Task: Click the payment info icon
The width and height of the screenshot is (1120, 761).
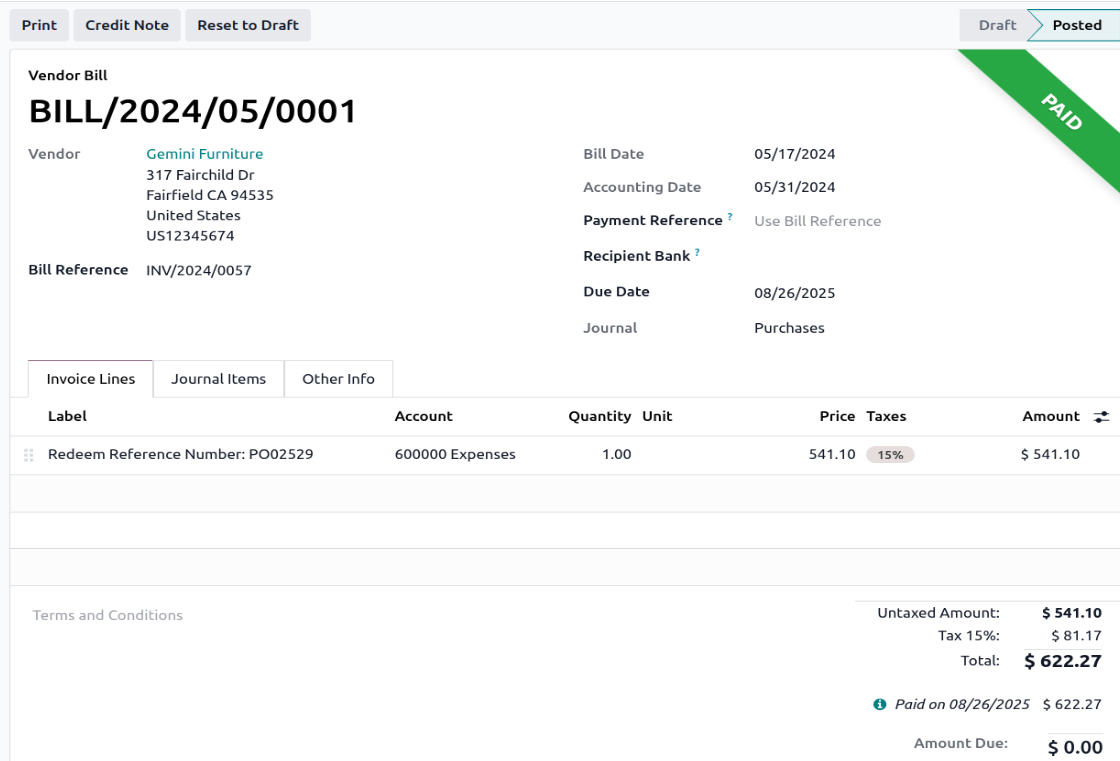Action: 880,705
